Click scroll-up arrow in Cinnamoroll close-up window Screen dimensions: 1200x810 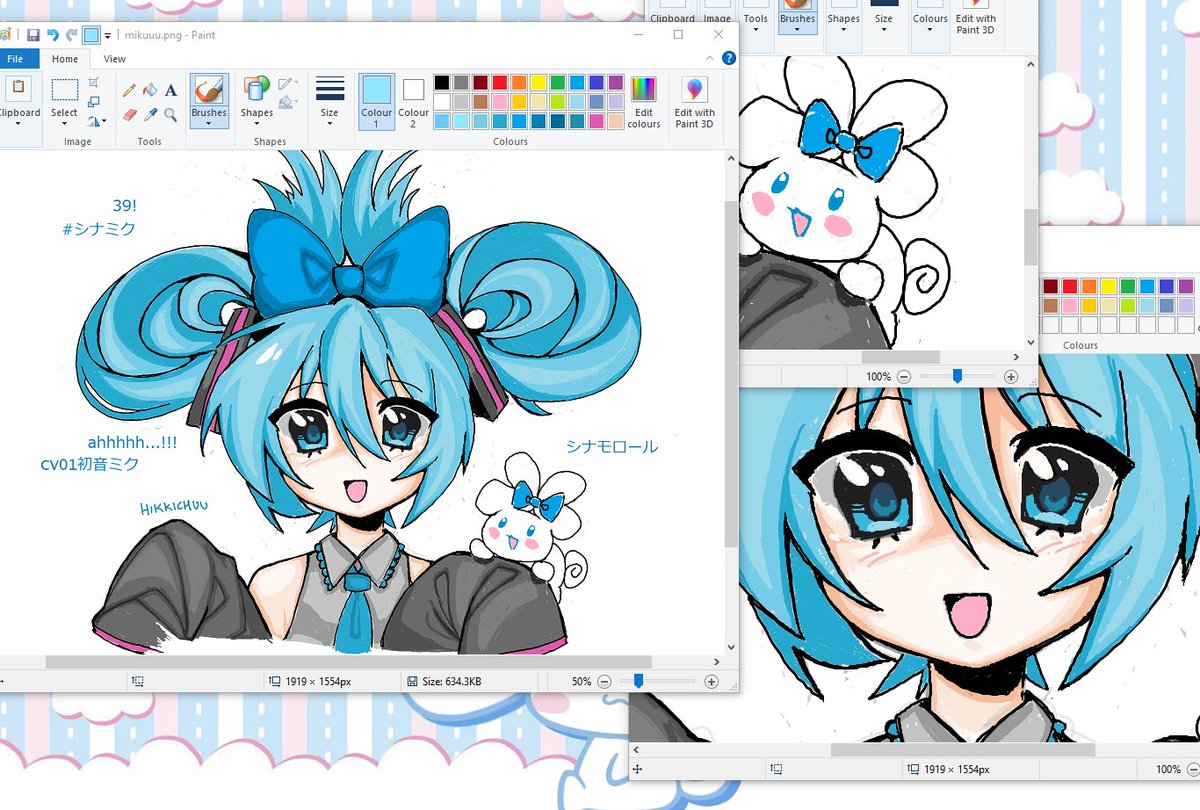pos(1031,64)
